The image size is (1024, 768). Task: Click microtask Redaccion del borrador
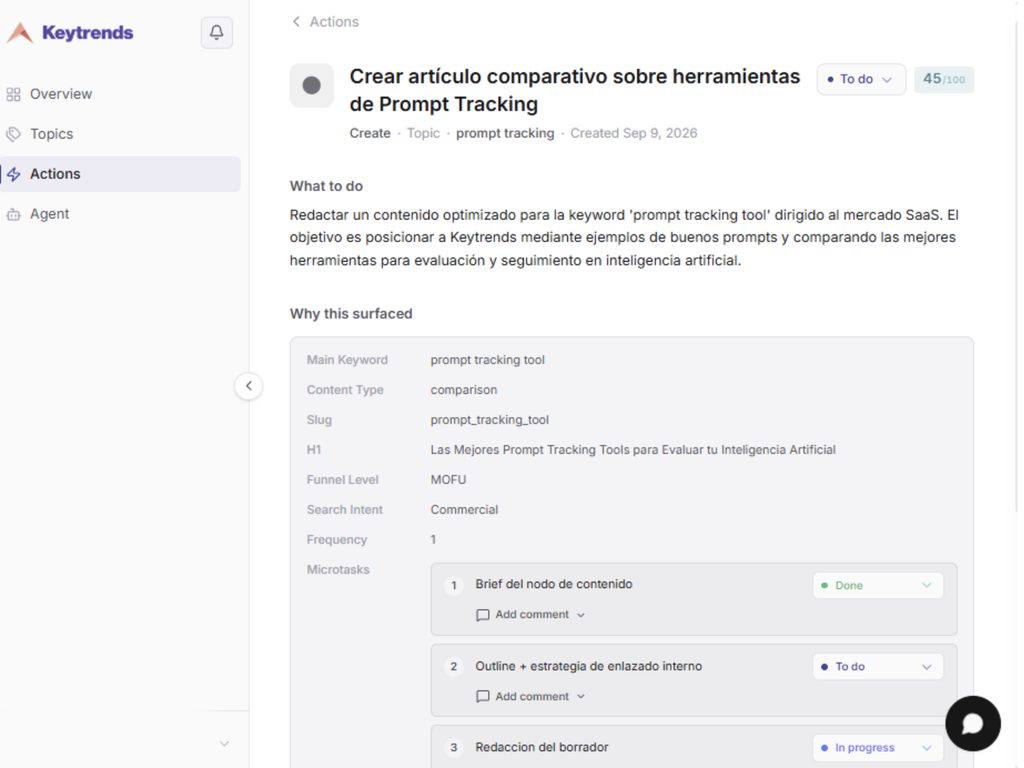(x=541, y=747)
